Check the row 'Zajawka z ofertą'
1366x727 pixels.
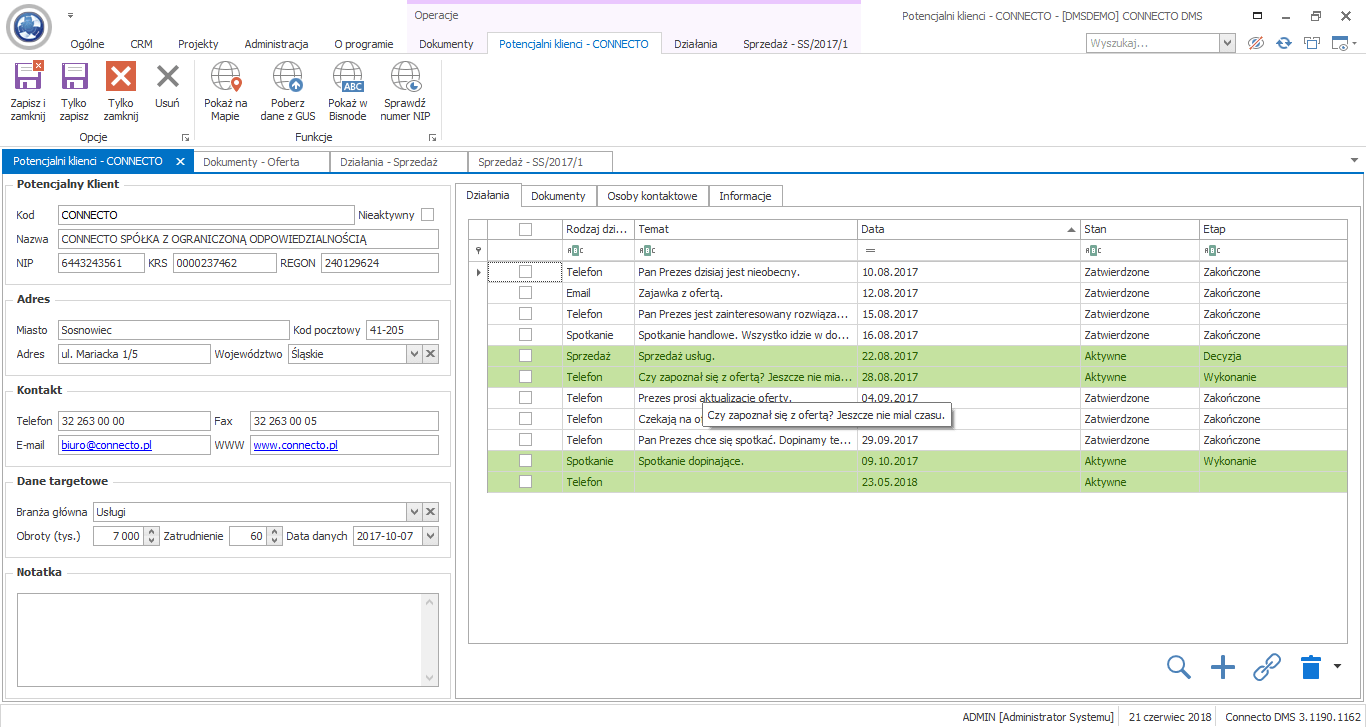point(525,293)
